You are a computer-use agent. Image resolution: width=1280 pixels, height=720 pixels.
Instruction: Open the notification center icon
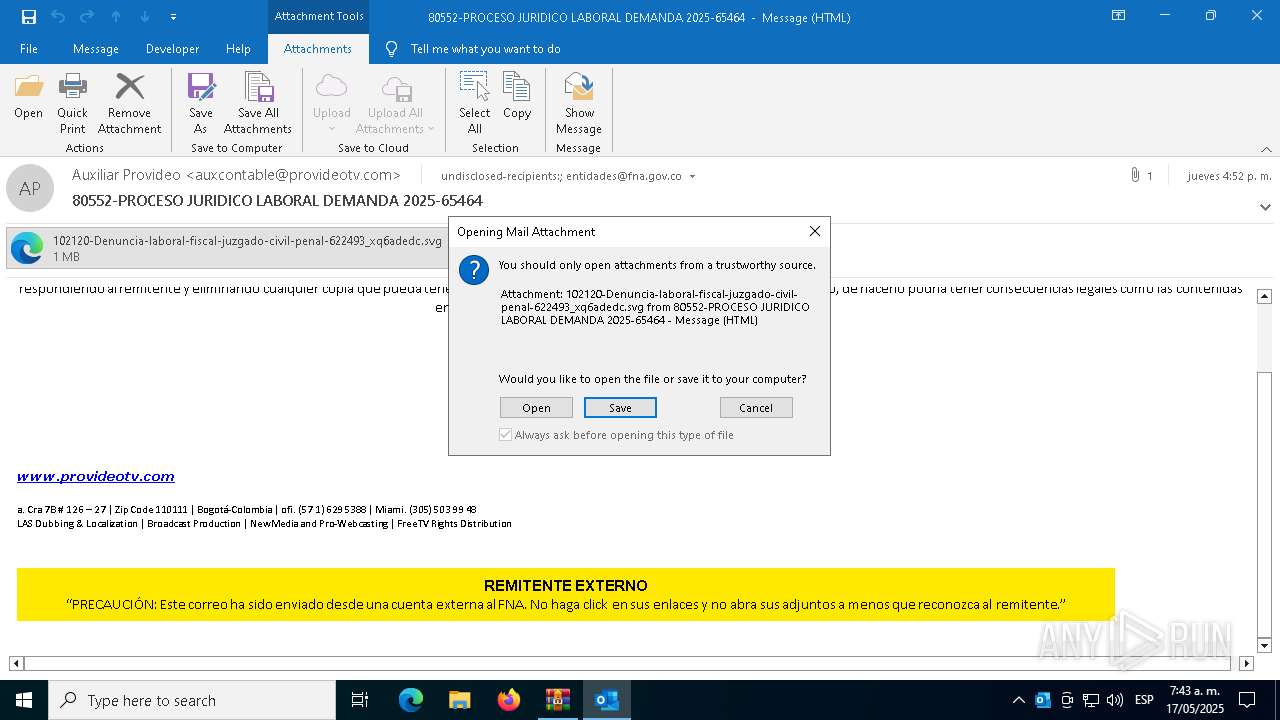(x=1247, y=700)
